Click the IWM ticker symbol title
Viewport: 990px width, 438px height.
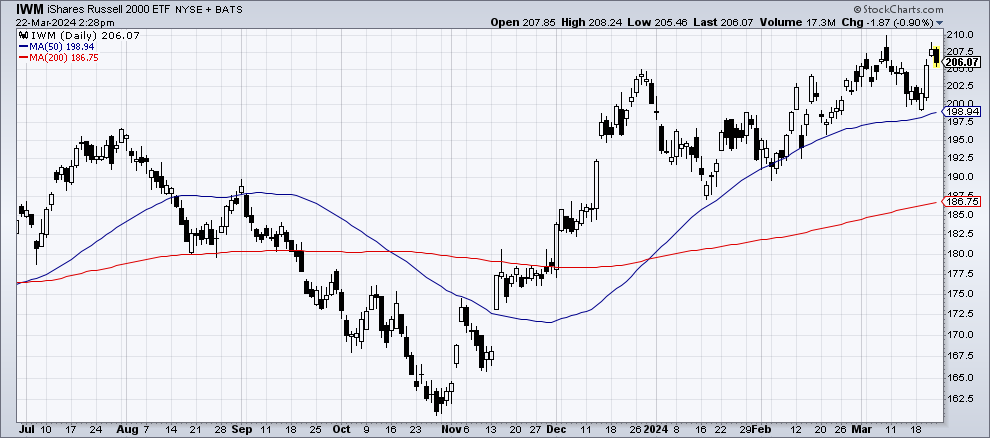(x=28, y=9)
